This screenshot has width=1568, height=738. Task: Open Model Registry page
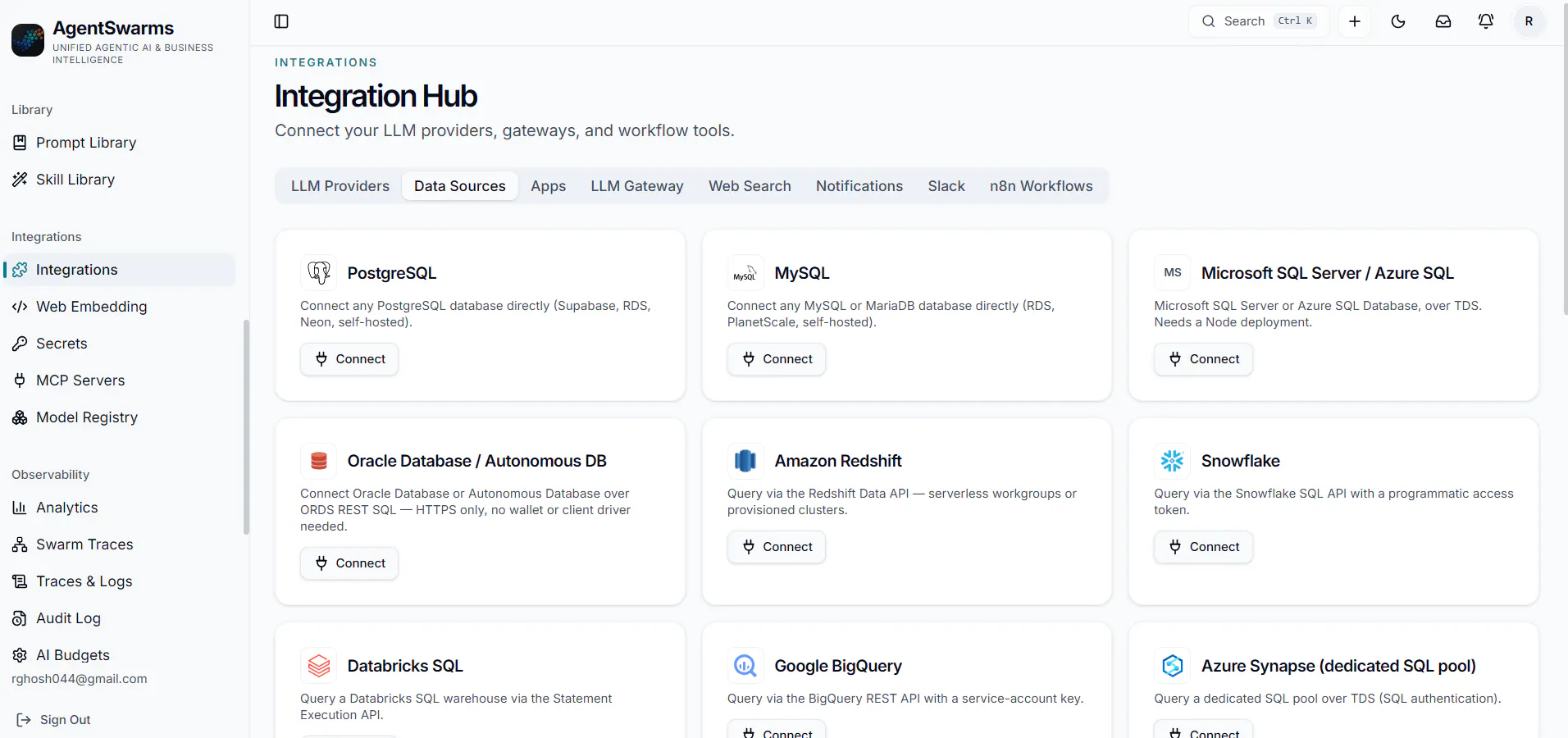120,417
